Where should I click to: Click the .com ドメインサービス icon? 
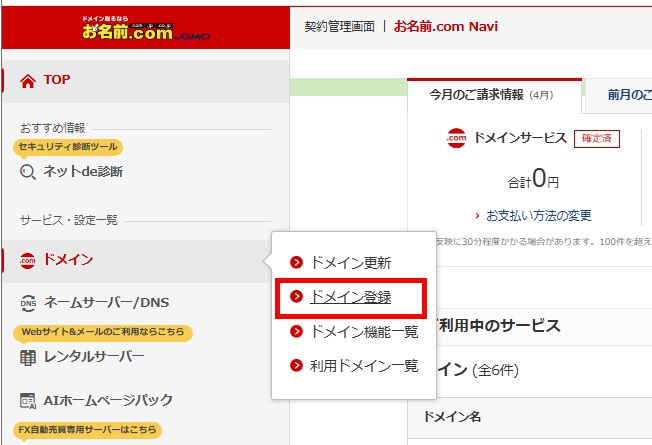pos(456,138)
